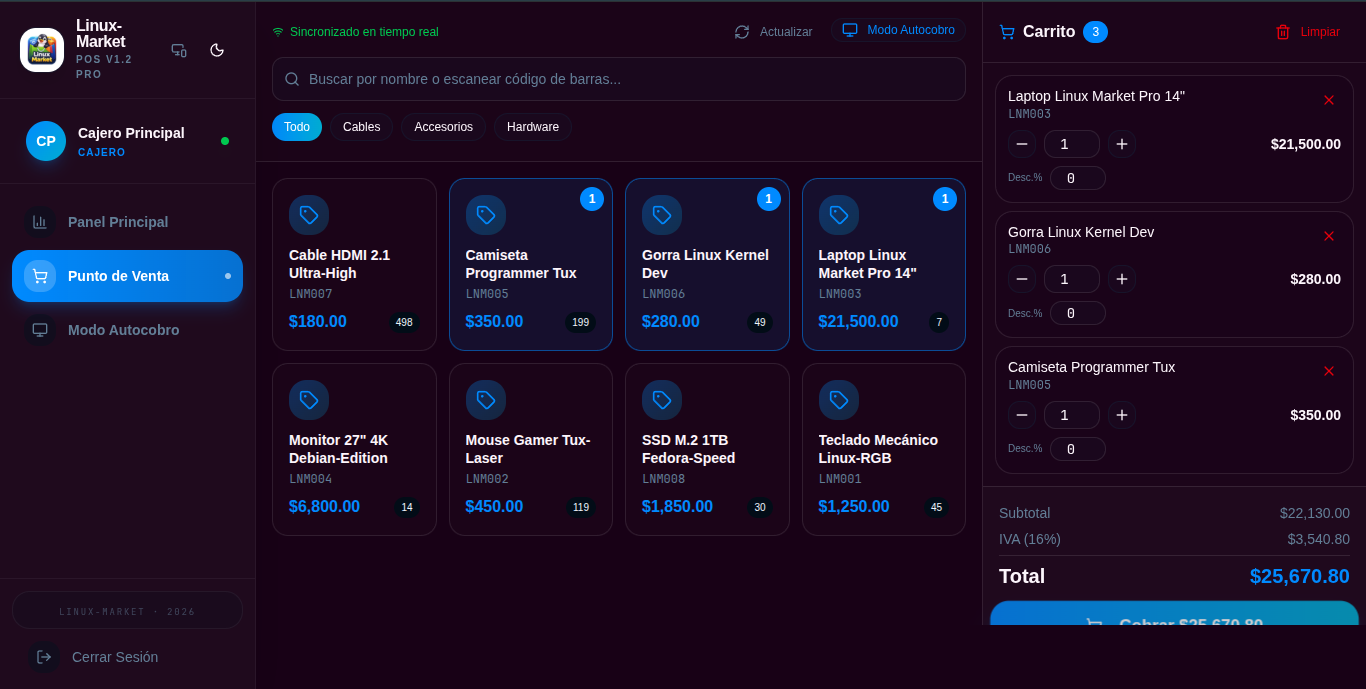Click the Camiseta $350.00 card price

point(494,322)
